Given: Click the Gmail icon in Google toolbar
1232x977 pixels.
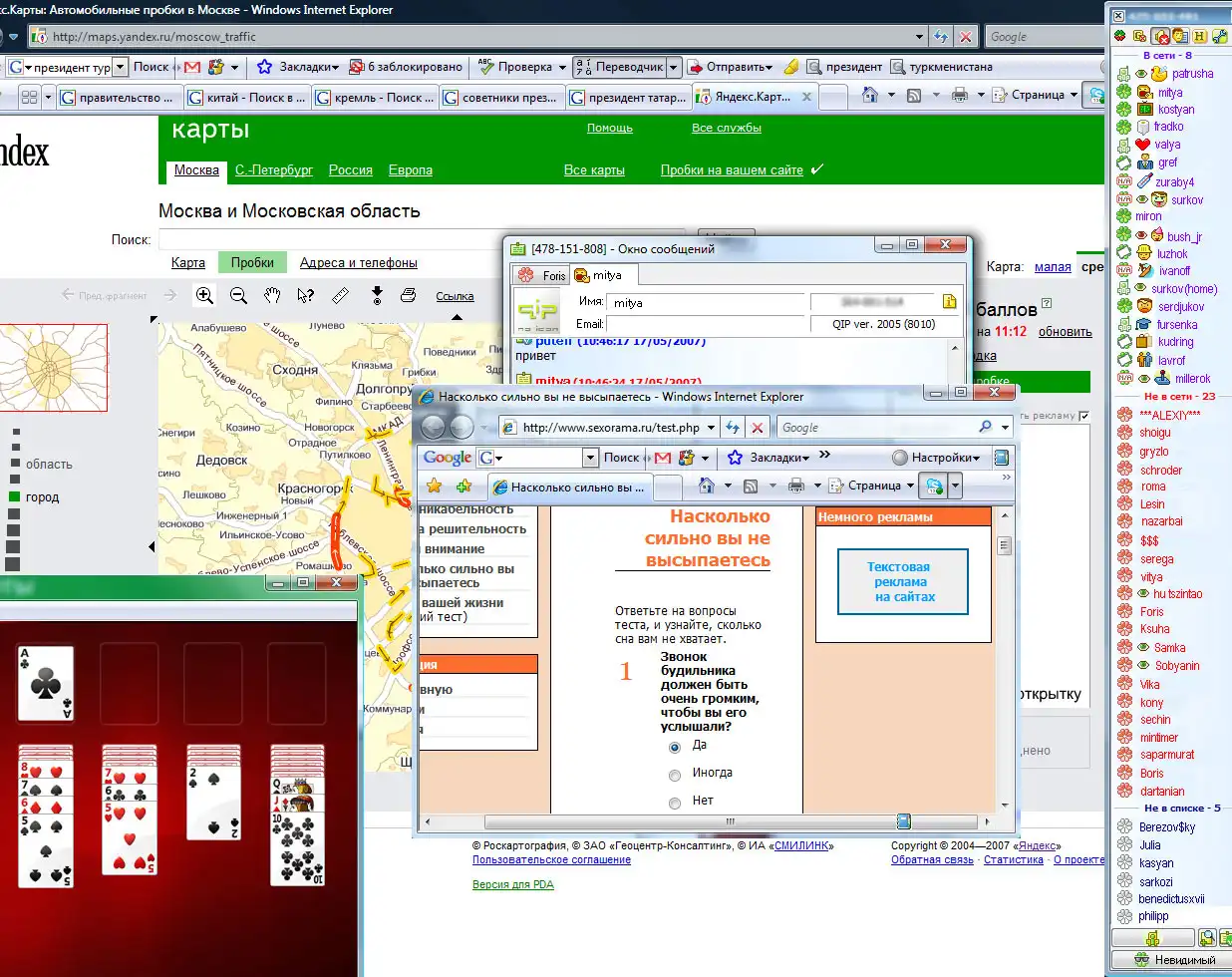Looking at the screenshot, I should click(x=192, y=67).
